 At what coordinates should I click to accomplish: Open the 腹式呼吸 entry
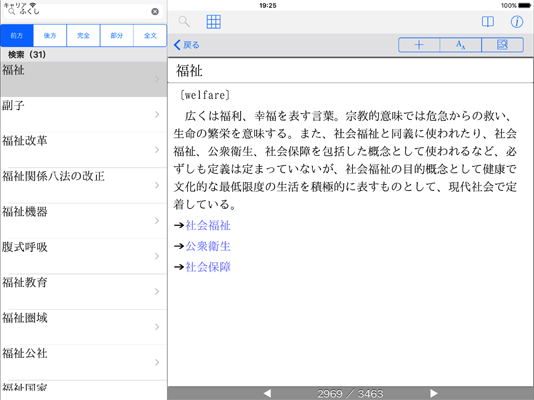coord(83,256)
